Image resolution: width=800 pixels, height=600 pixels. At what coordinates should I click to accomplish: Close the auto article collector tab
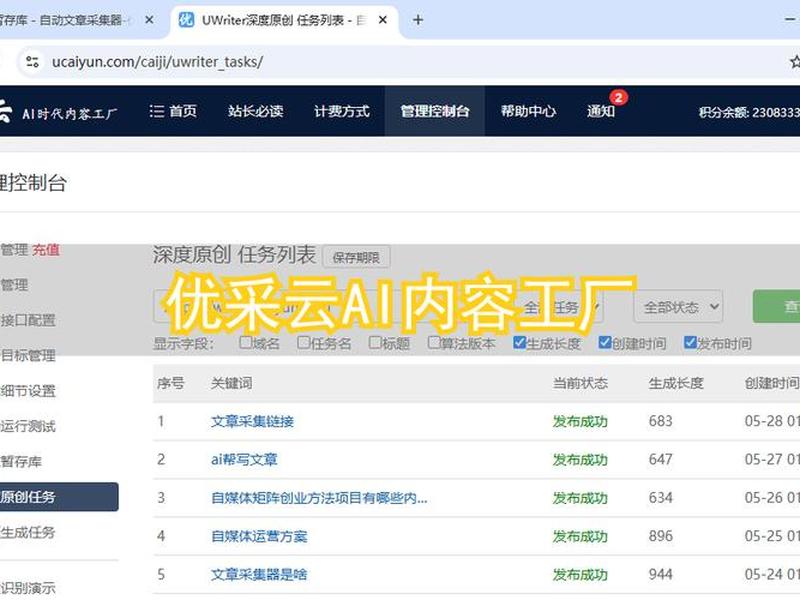pyautogui.click(x=149, y=20)
